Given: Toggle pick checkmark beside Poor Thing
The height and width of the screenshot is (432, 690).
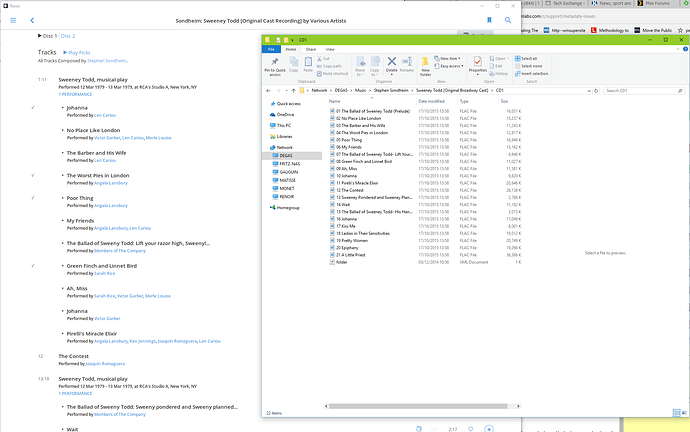Looking at the screenshot, I should coord(33,198).
